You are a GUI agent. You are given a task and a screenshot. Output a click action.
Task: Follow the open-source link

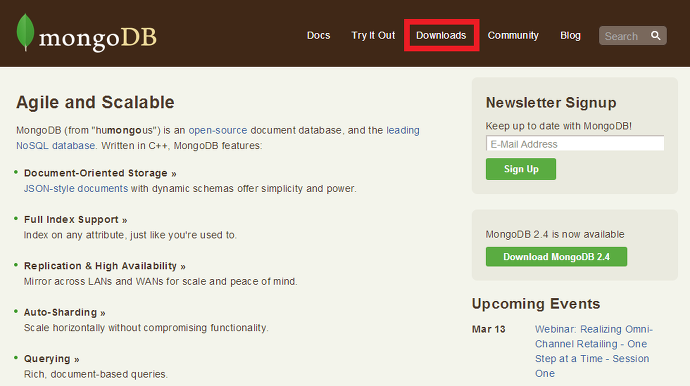tap(218, 130)
